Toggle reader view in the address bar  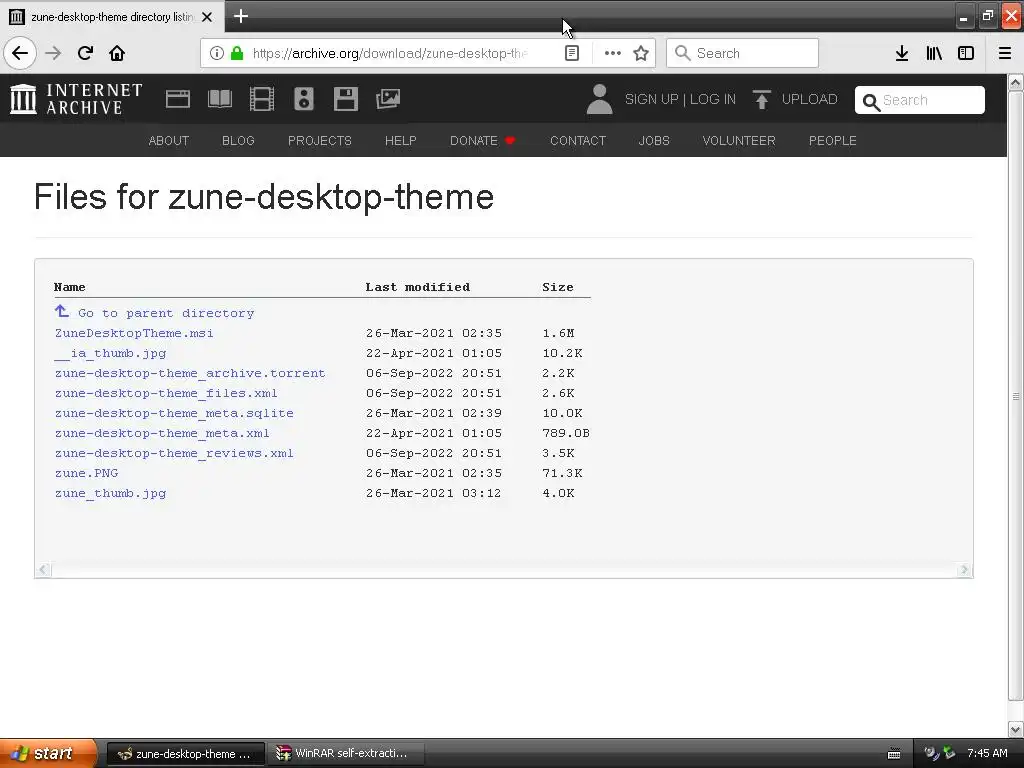(571, 53)
